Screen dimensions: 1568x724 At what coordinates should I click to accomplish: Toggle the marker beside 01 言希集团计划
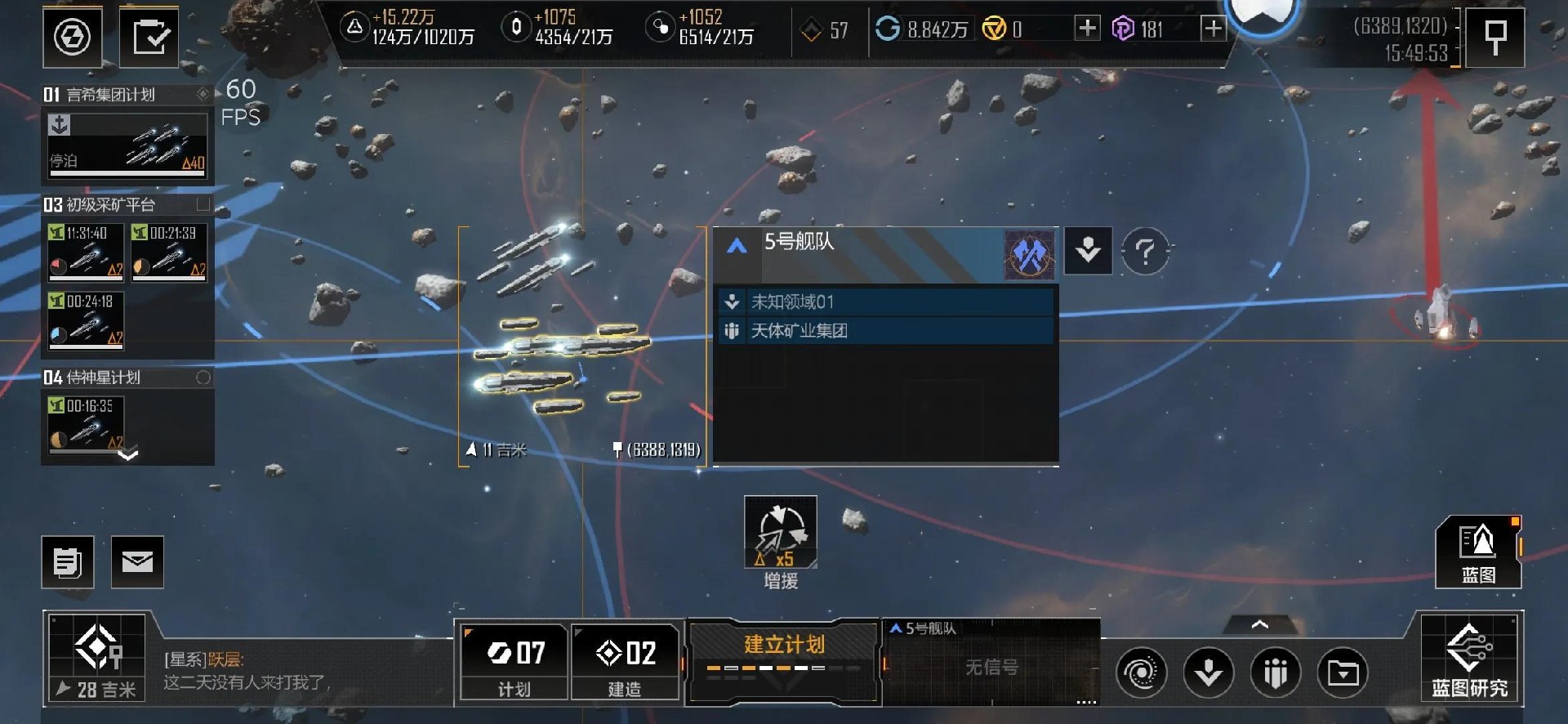(203, 95)
